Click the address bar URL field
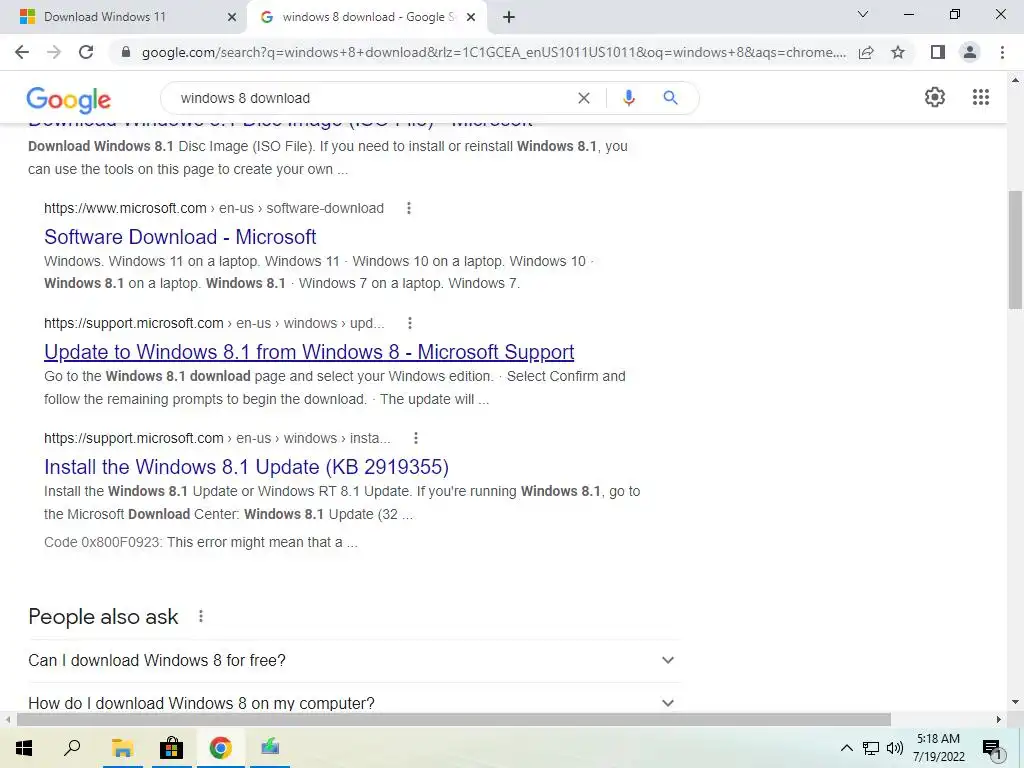 tap(493, 52)
